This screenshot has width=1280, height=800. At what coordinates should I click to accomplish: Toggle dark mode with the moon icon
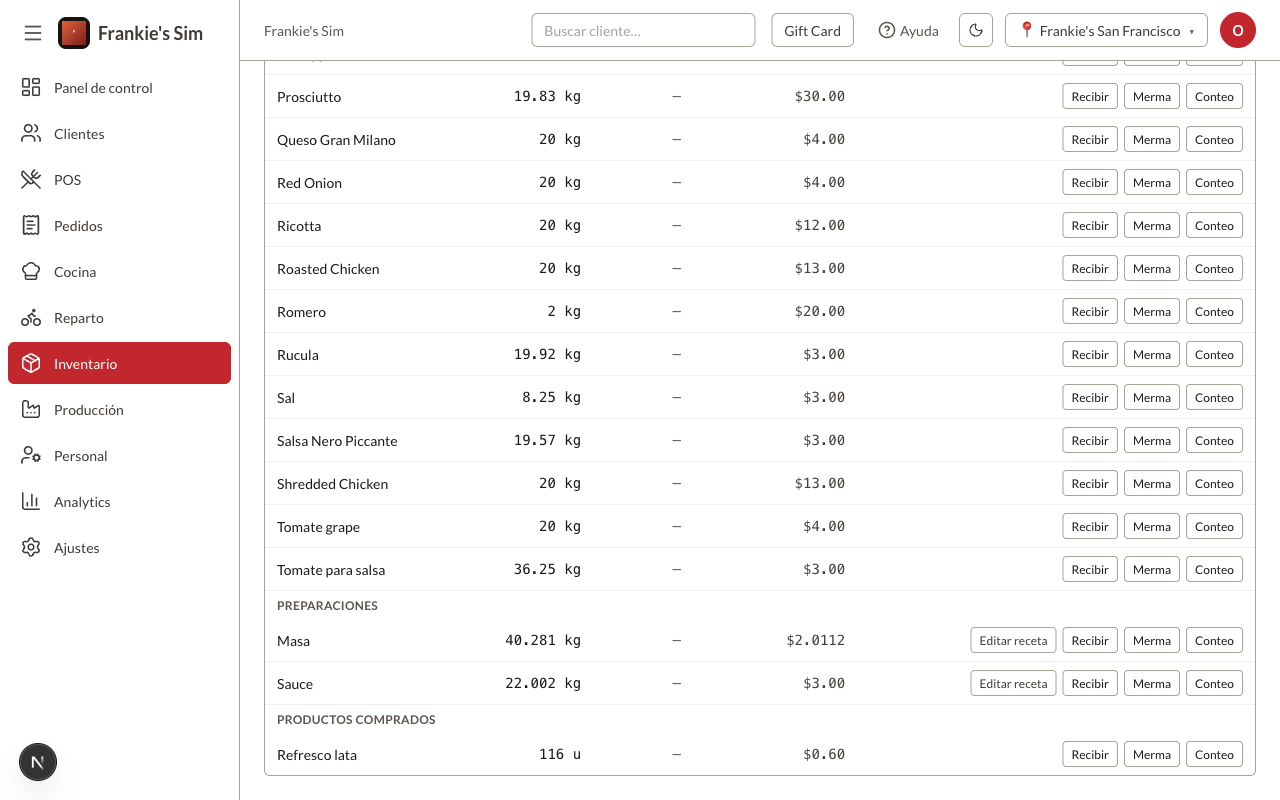point(976,30)
